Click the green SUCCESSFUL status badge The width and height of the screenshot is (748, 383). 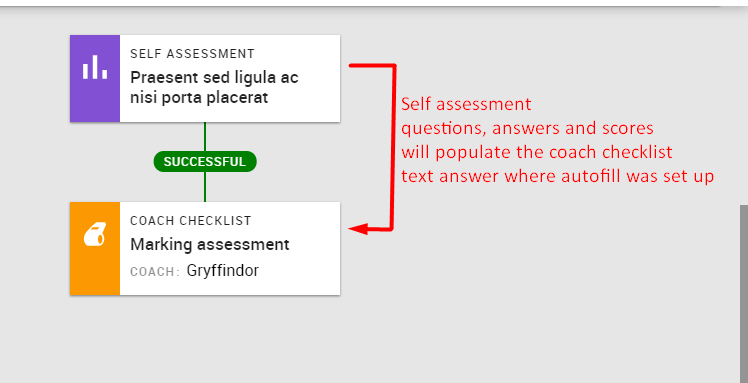point(205,162)
